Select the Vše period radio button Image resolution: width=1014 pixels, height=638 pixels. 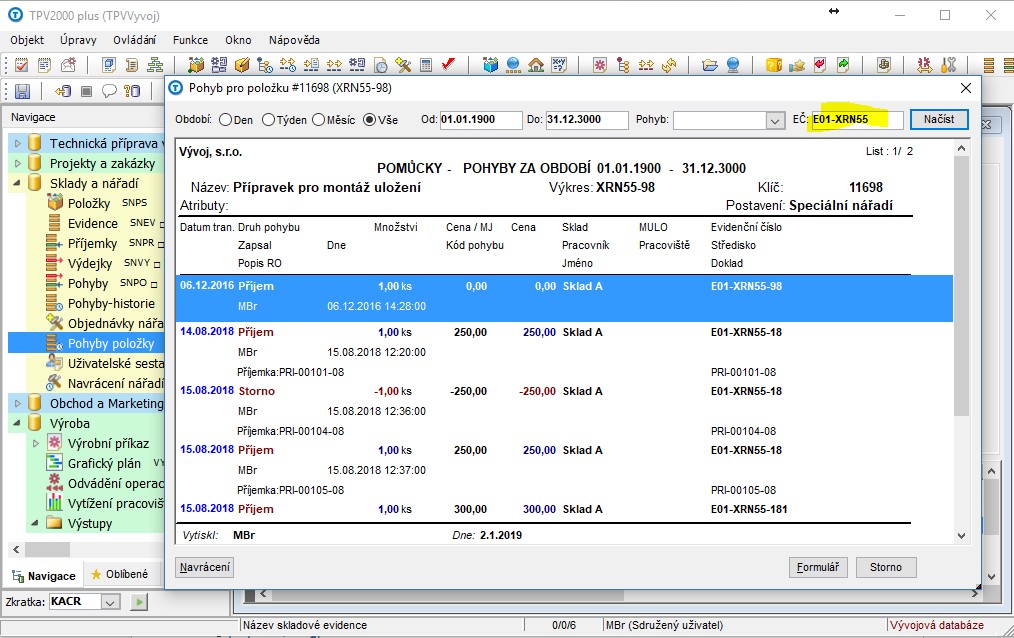pos(369,120)
